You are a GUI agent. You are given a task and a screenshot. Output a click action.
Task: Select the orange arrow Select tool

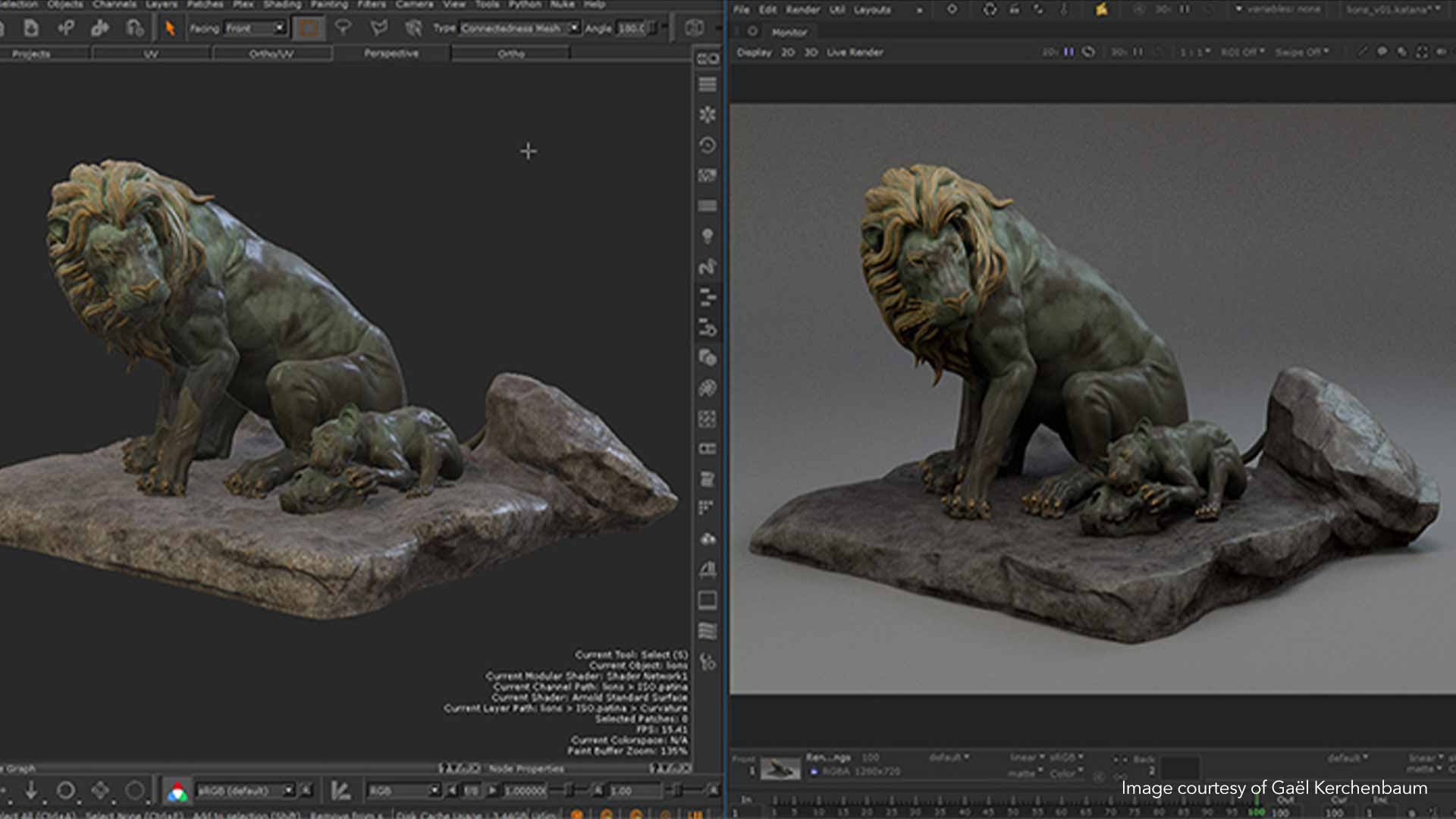point(170,28)
